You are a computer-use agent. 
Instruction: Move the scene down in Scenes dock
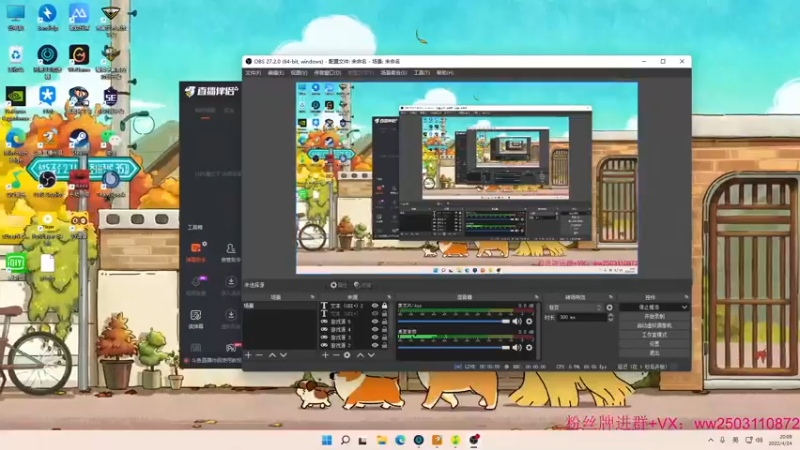[283, 355]
